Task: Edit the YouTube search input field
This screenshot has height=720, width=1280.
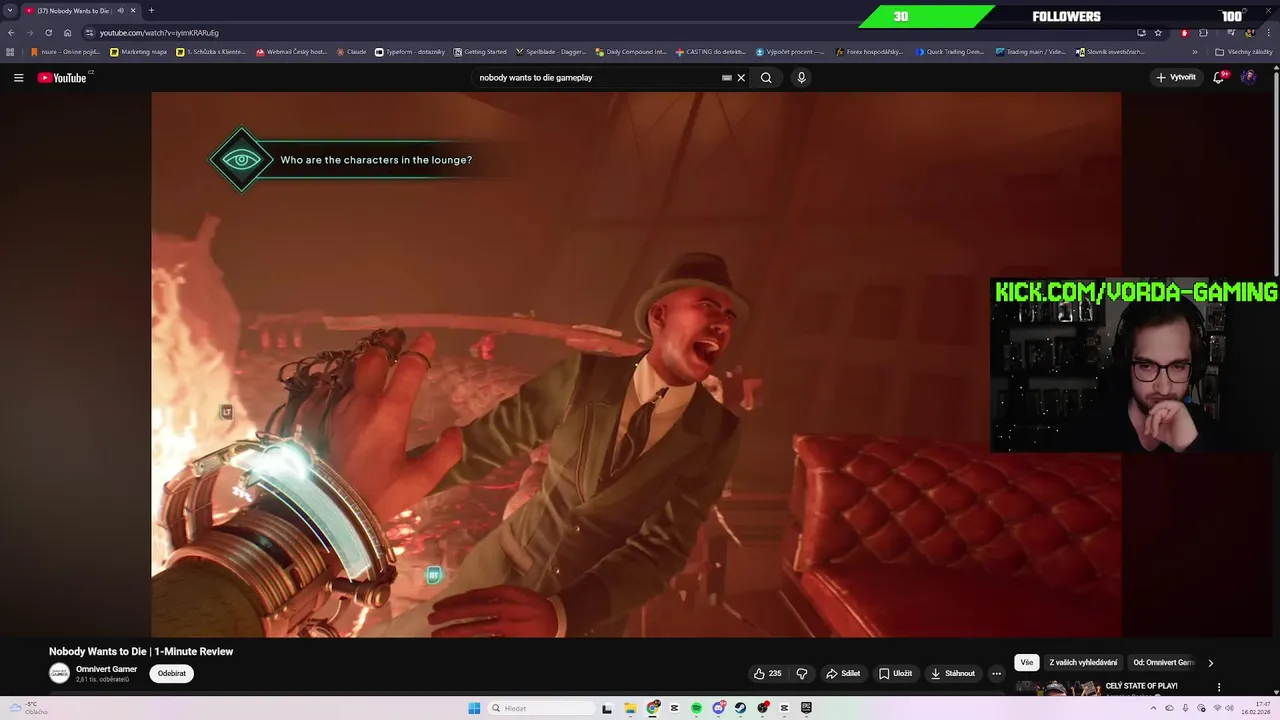Action: pyautogui.click(x=596, y=77)
